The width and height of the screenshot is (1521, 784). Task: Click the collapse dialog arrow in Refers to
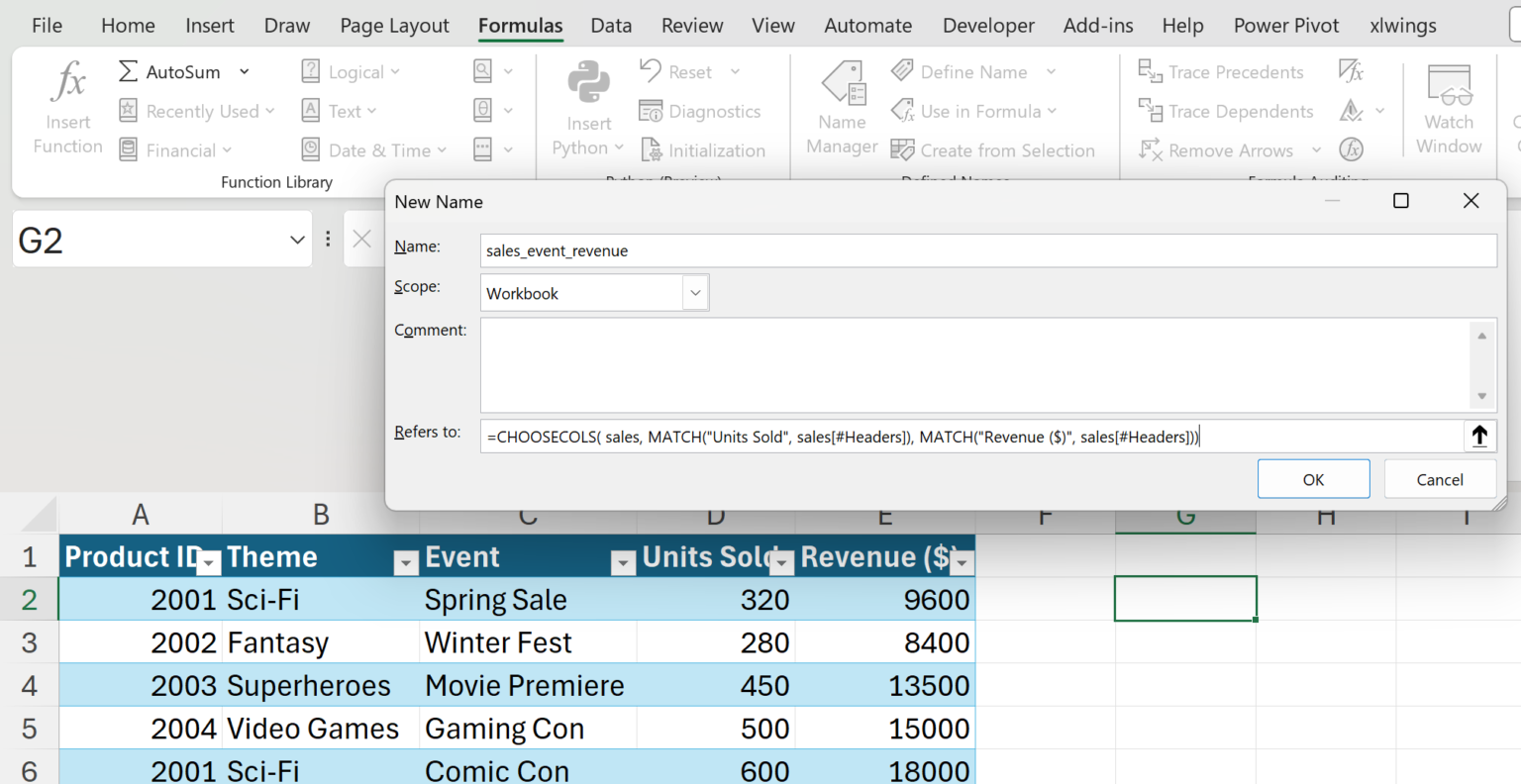[x=1479, y=437]
